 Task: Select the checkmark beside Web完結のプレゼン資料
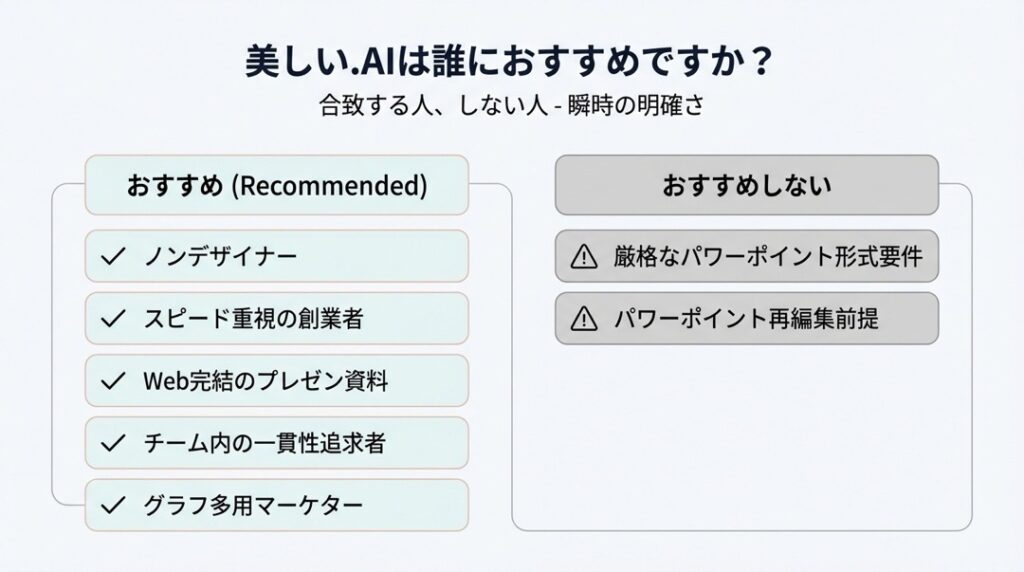click(x=113, y=381)
